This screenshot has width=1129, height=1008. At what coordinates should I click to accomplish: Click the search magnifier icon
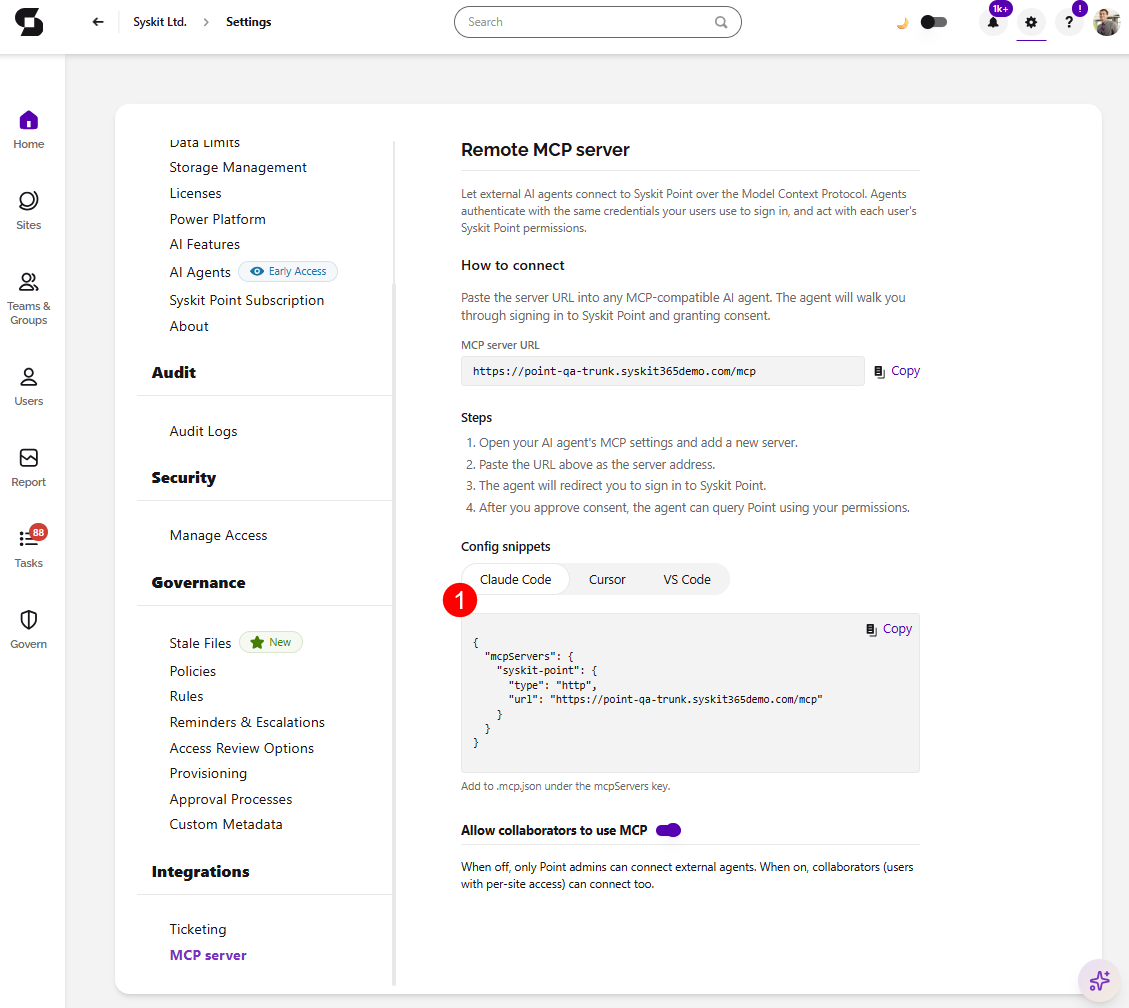tap(721, 22)
